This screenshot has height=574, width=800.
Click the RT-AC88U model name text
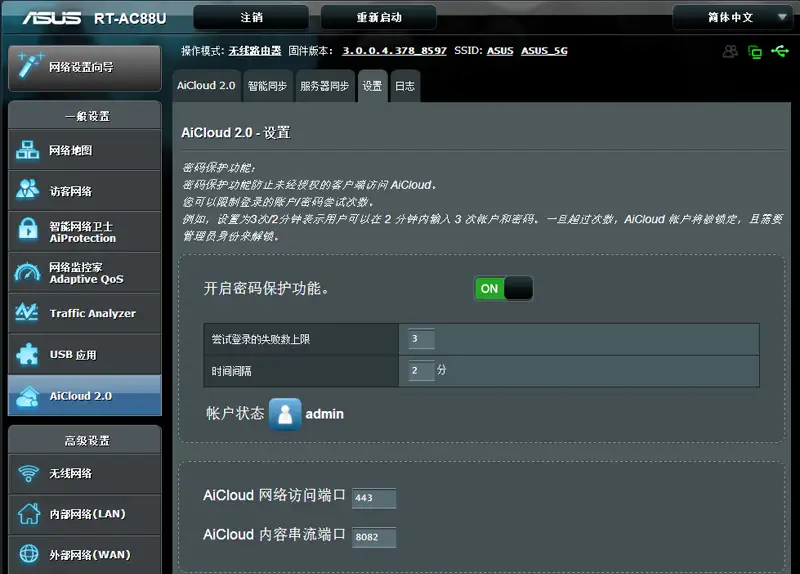130,18
